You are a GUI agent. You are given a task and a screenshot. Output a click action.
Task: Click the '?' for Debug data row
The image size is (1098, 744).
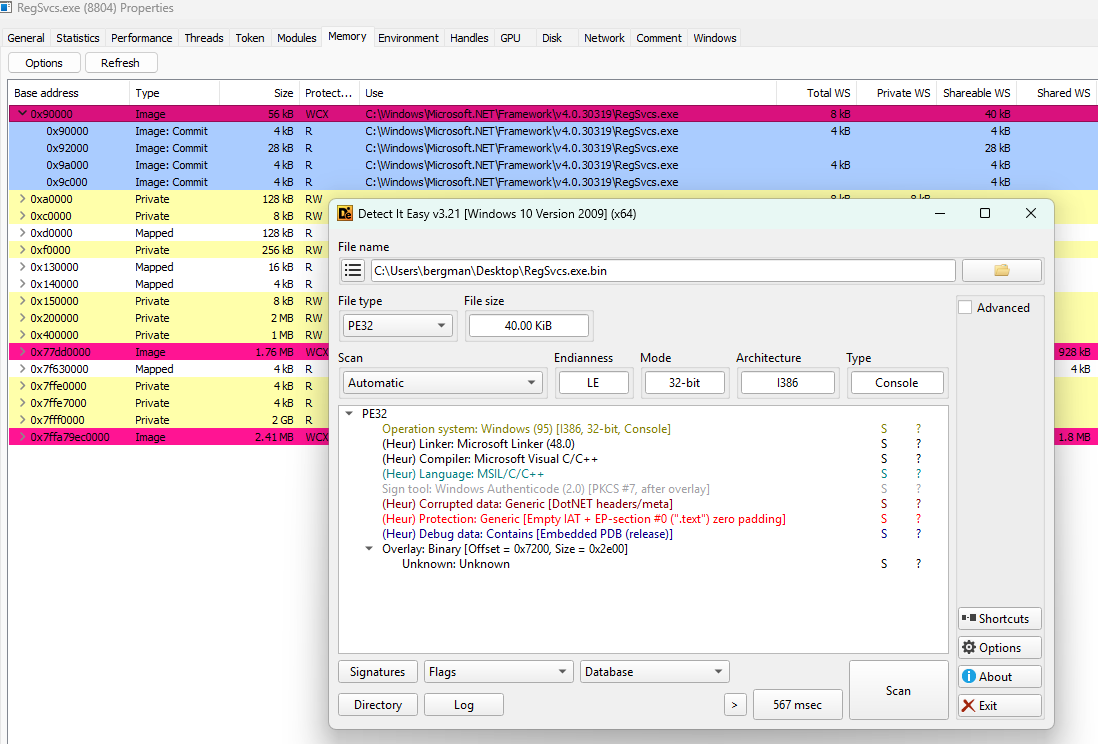pos(918,534)
